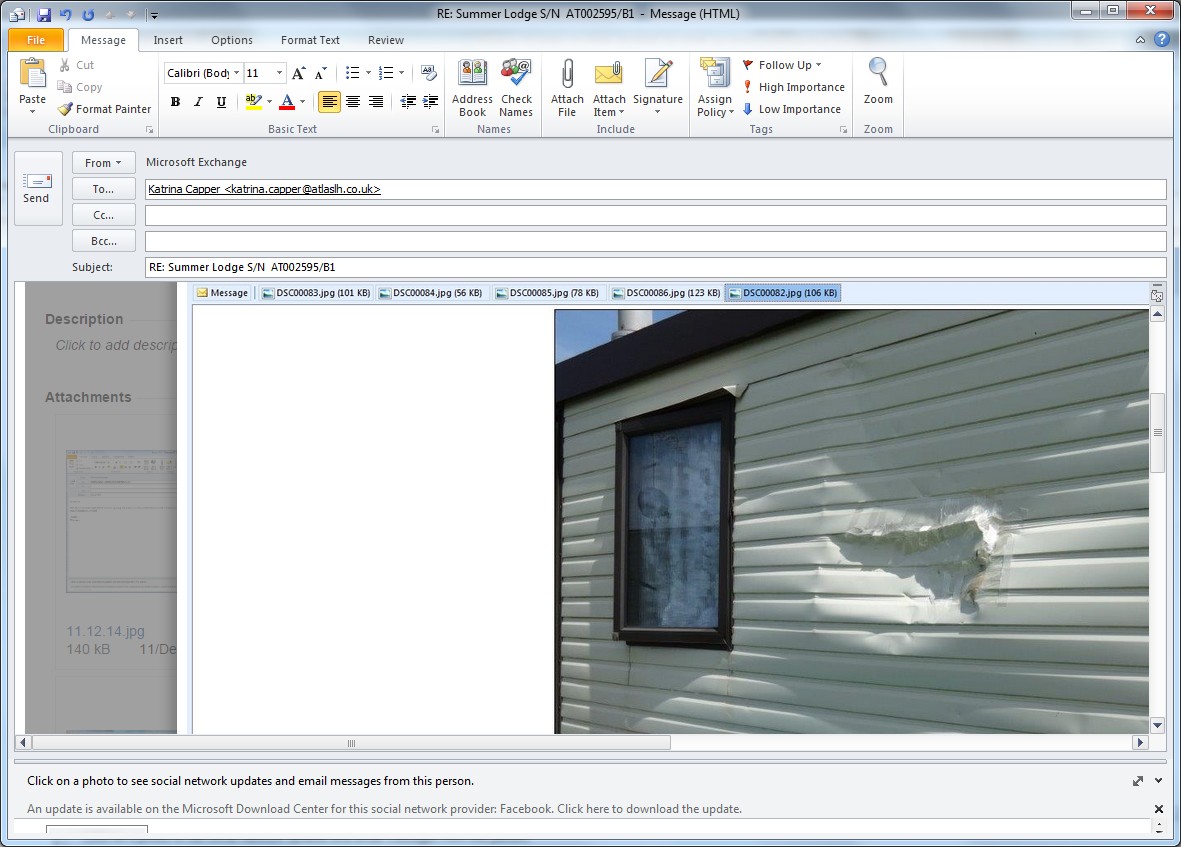Center the text
Image resolution: width=1181 pixels, height=847 pixels.
tap(352, 102)
